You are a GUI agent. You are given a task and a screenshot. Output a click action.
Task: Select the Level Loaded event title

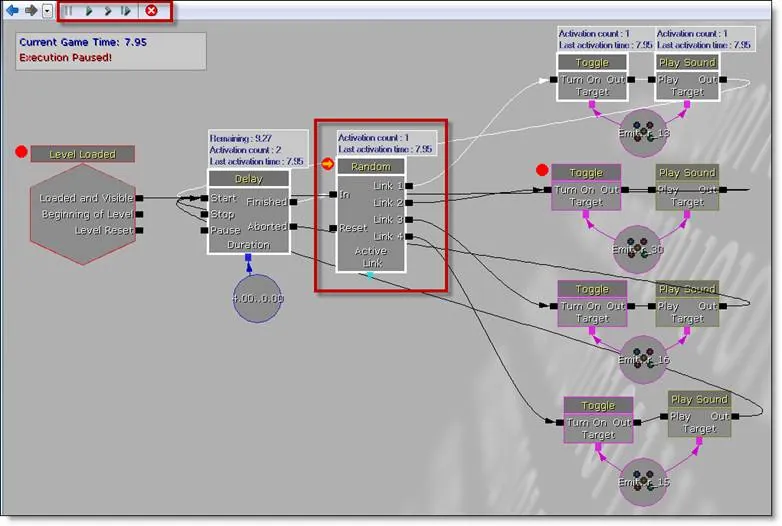pyautogui.click(x=82, y=154)
